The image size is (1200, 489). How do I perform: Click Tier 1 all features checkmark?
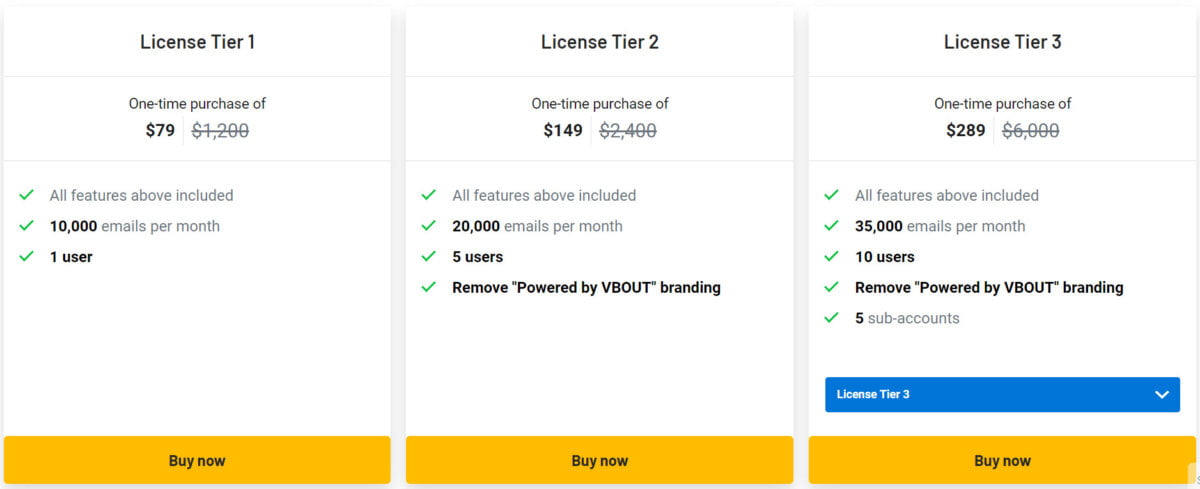pyautogui.click(x=27, y=195)
